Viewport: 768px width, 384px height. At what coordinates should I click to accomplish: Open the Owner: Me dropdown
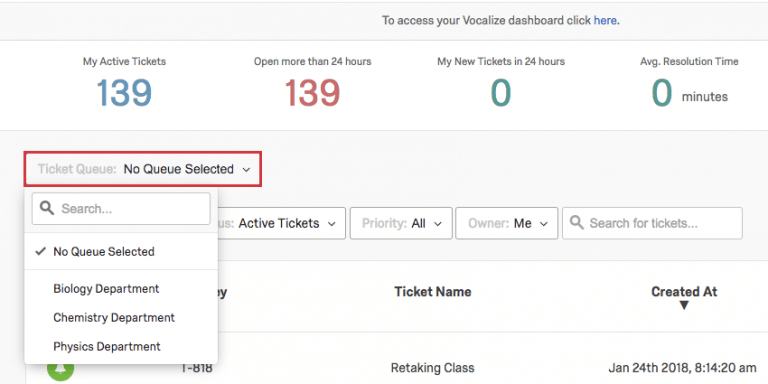point(506,223)
